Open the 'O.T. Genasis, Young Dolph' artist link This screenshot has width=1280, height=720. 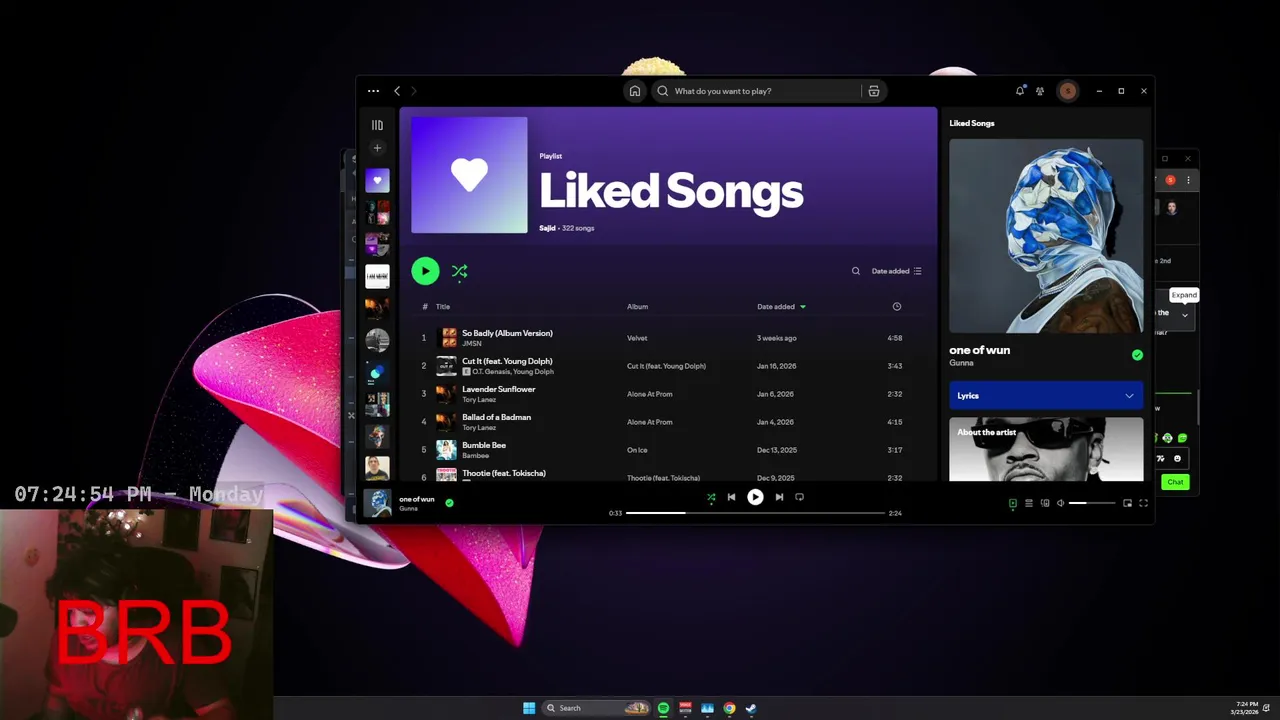(x=513, y=371)
